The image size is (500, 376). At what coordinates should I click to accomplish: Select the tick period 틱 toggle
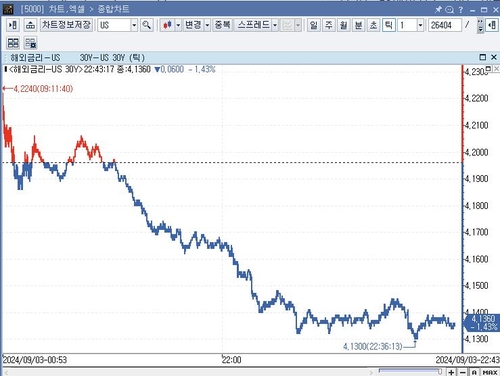coord(389,25)
